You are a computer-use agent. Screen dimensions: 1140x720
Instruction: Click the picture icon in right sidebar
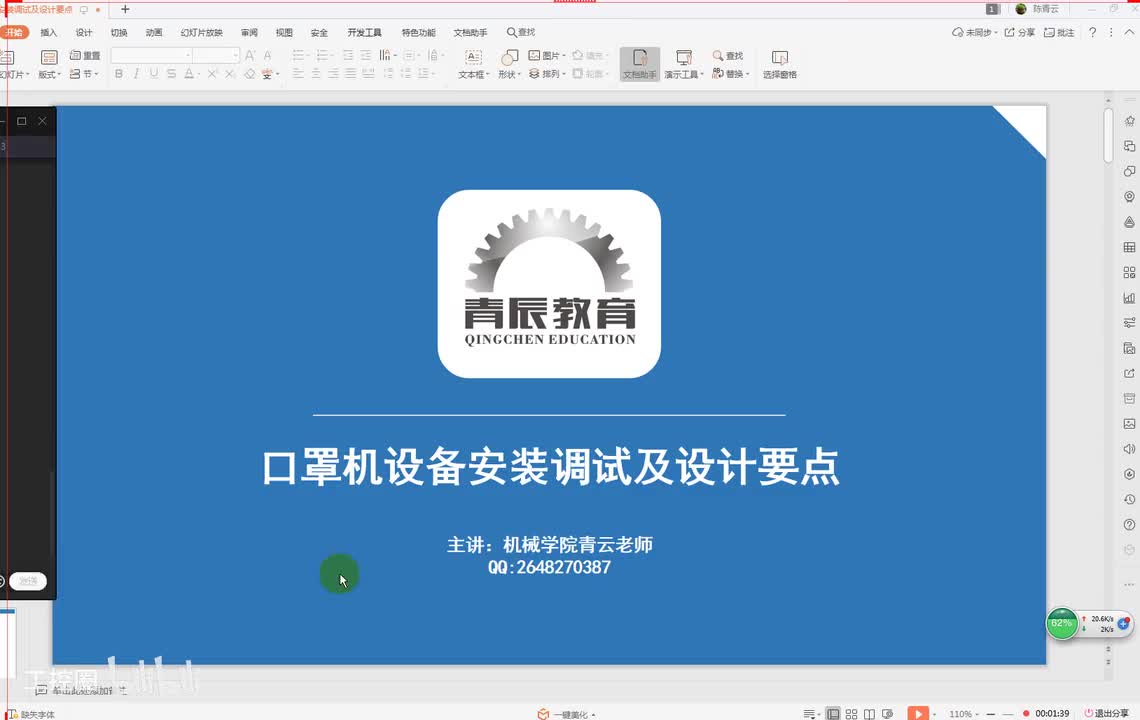tap(1129, 423)
